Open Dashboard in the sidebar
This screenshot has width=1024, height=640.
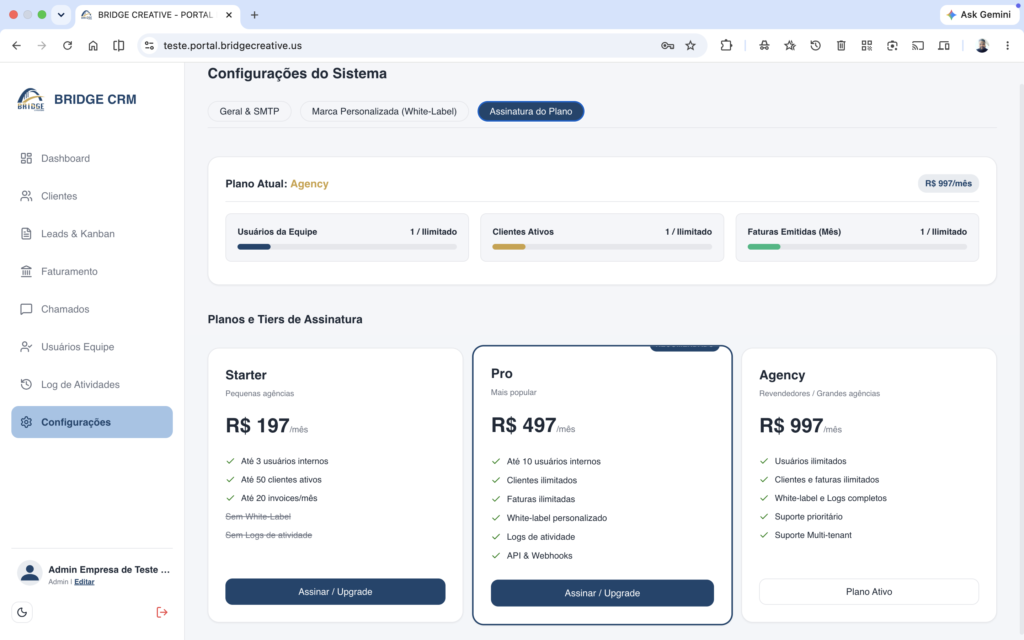coord(91,158)
